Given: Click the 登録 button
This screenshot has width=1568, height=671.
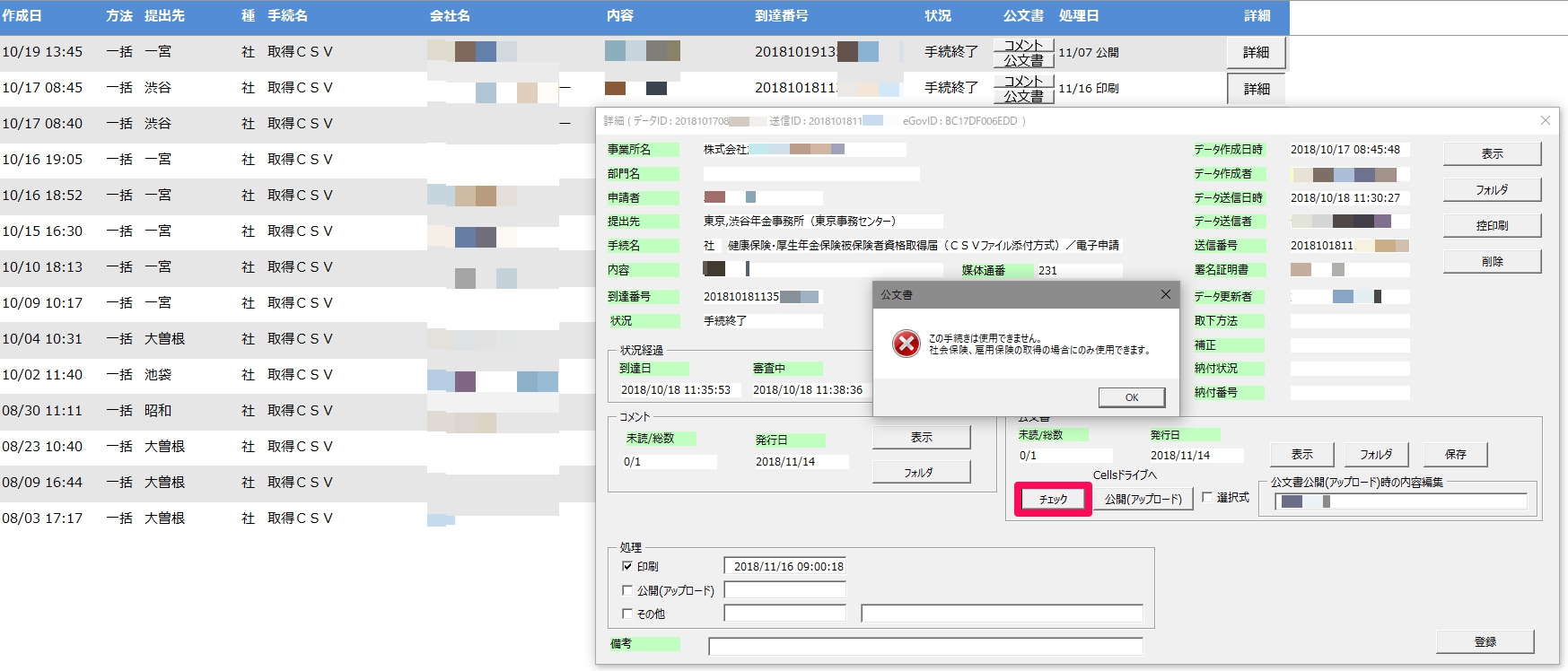Looking at the screenshot, I should pyautogui.click(x=1485, y=641).
